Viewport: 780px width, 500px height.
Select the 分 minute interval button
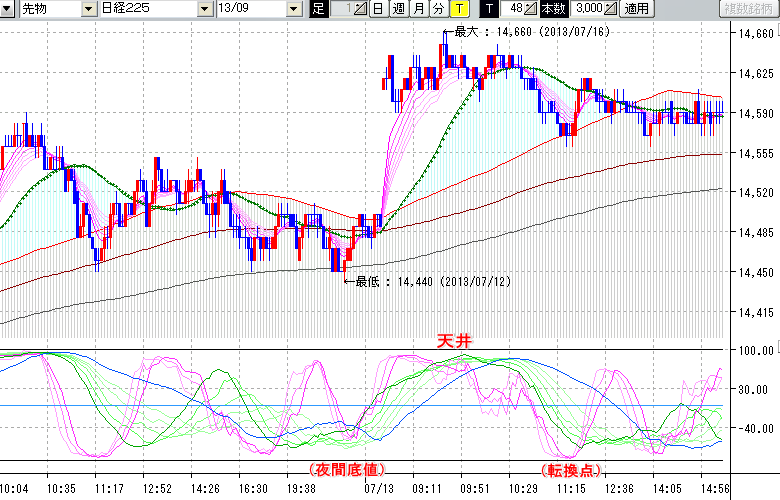[438, 9]
